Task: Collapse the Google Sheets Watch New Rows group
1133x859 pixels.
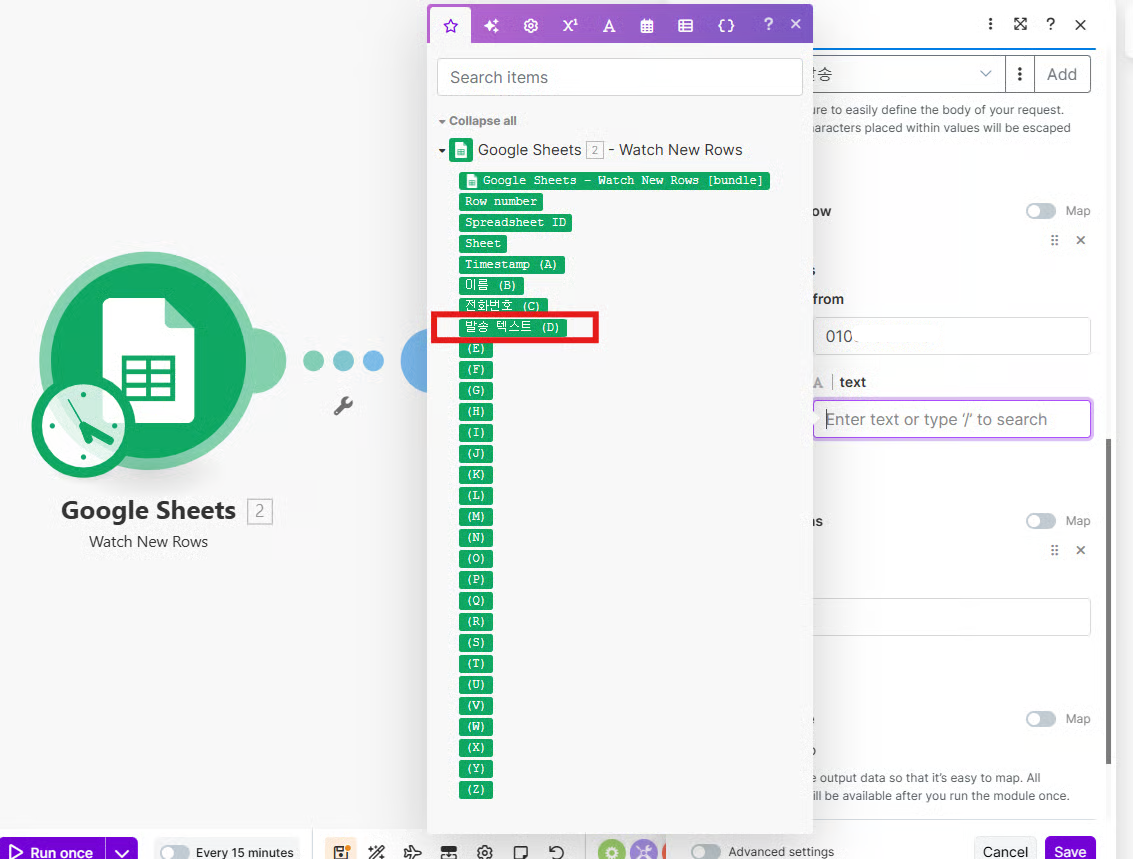Action: tap(442, 151)
